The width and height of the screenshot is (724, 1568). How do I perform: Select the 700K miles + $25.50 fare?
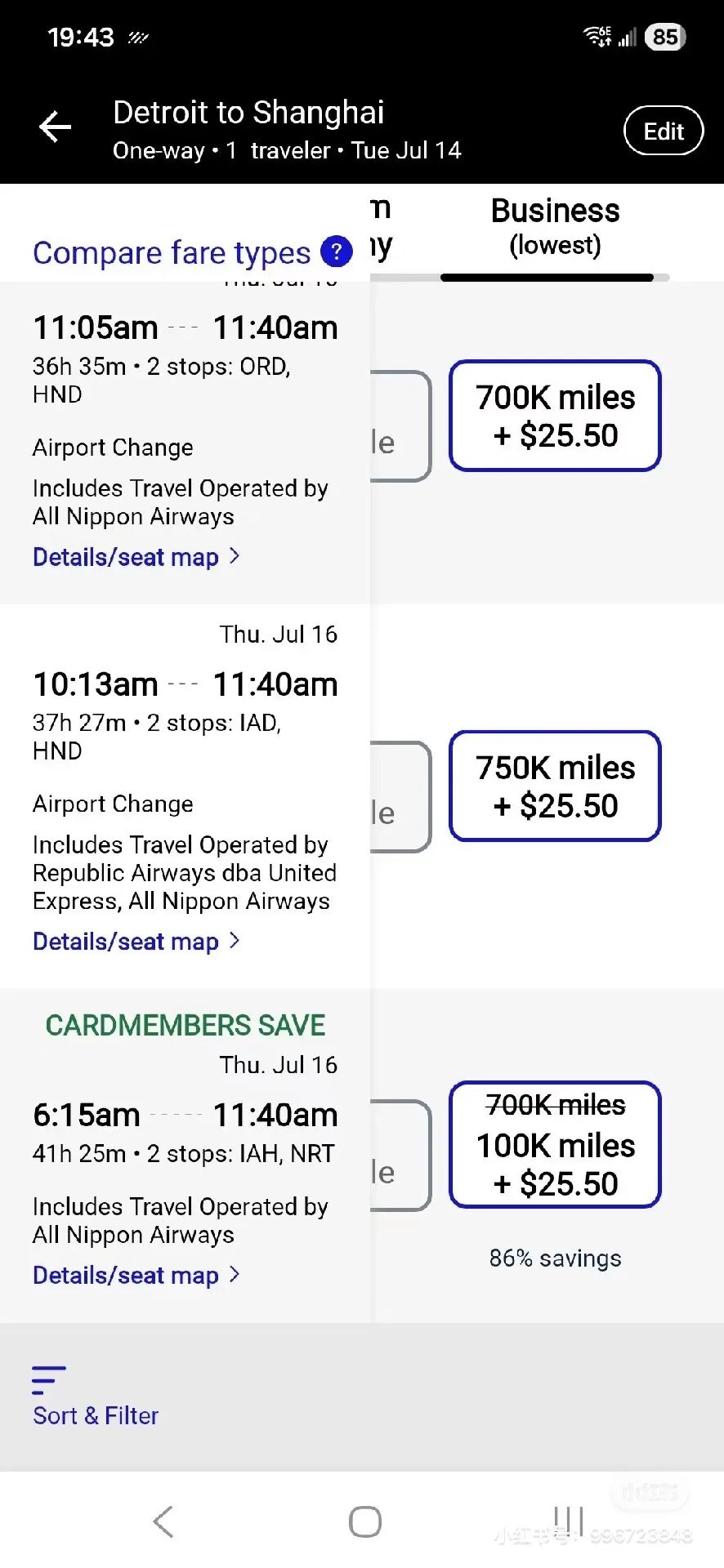[x=555, y=416]
